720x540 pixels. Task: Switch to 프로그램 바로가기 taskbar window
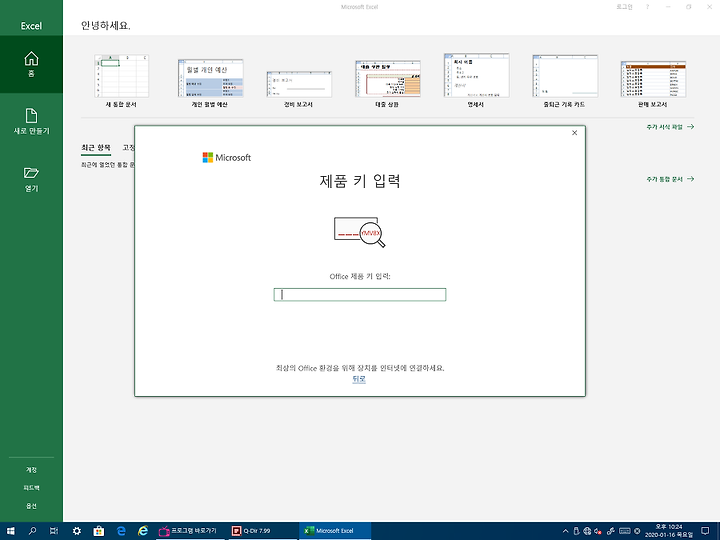point(190,531)
